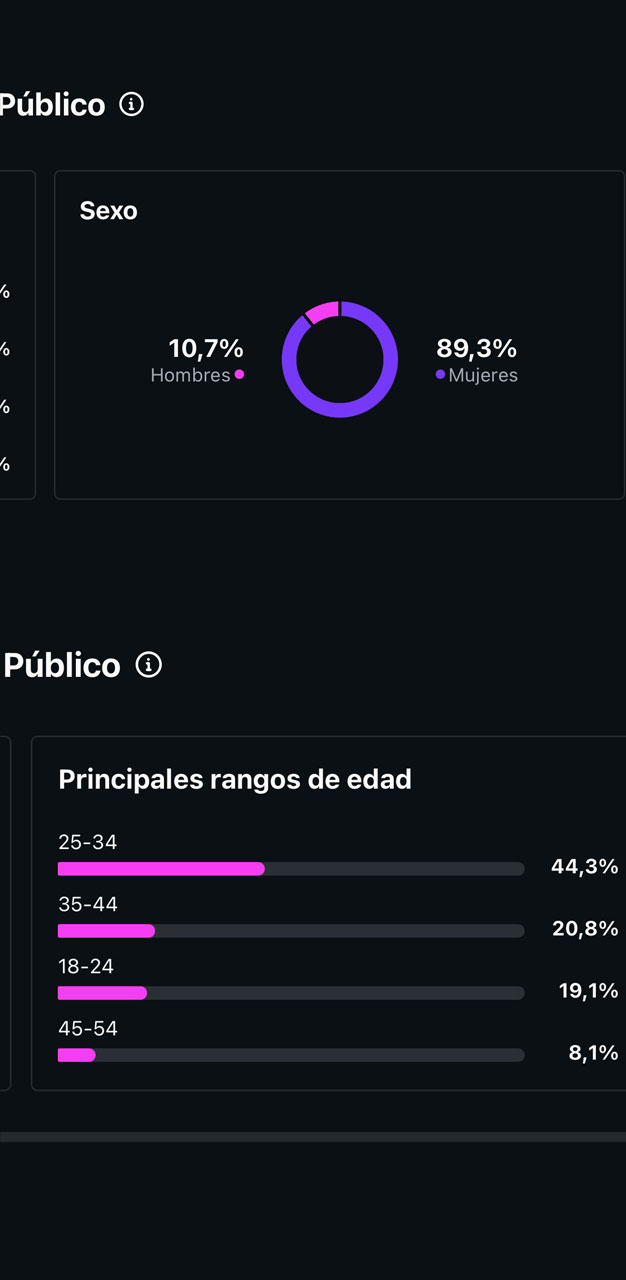Click the 20,8% value for ages 35-44
This screenshot has width=626, height=1280.
[x=585, y=929]
